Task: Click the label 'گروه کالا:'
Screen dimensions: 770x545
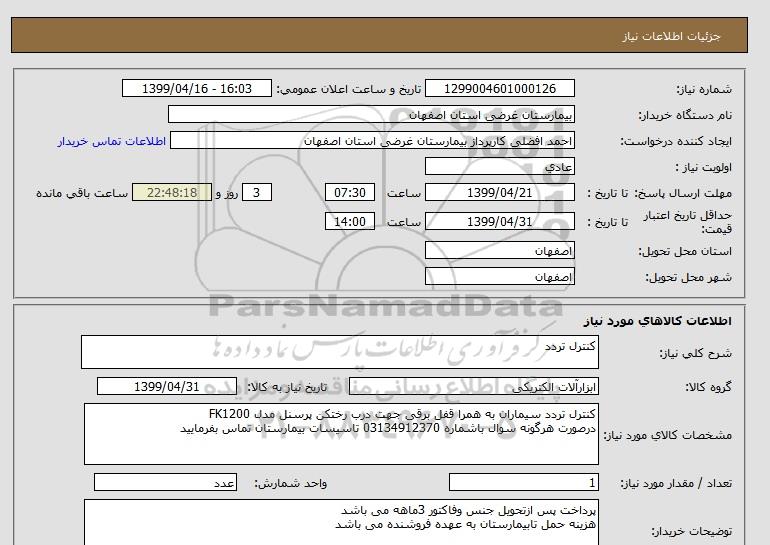Action: (709, 387)
